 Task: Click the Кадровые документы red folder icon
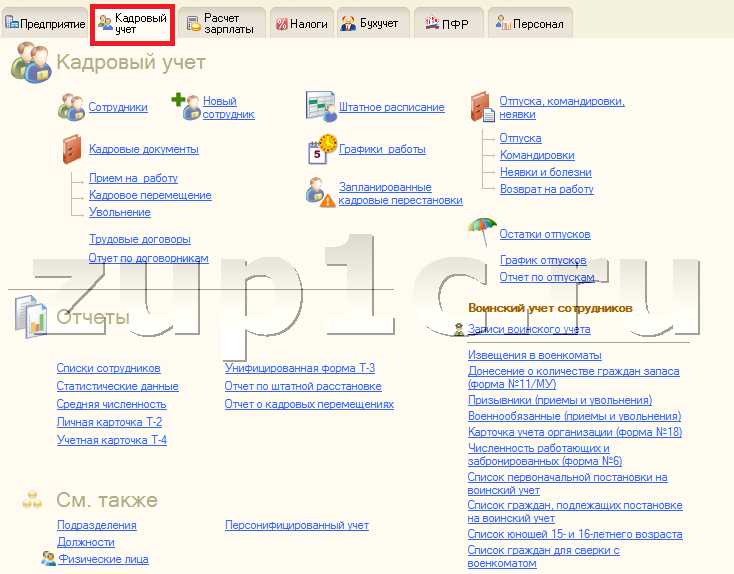72,149
